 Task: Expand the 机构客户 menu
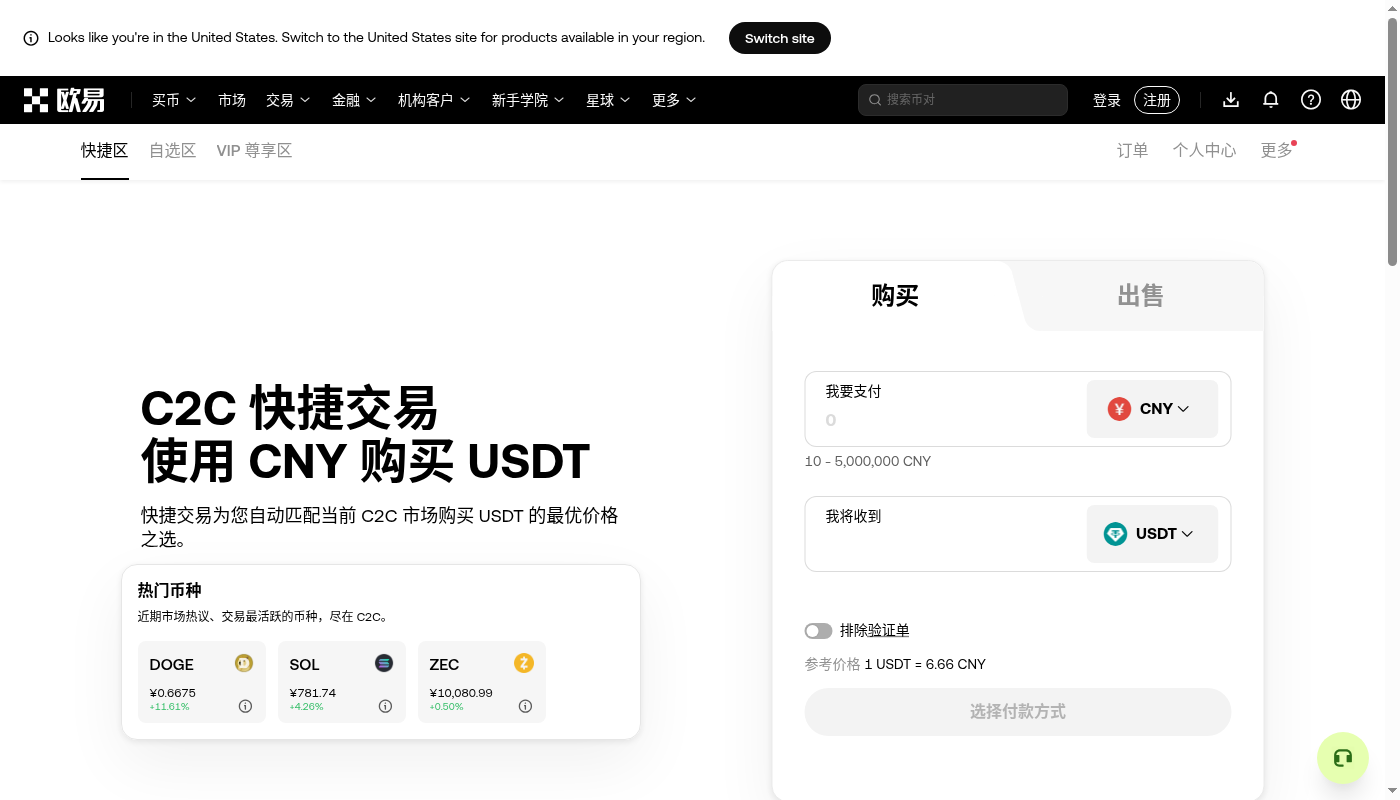point(434,100)
